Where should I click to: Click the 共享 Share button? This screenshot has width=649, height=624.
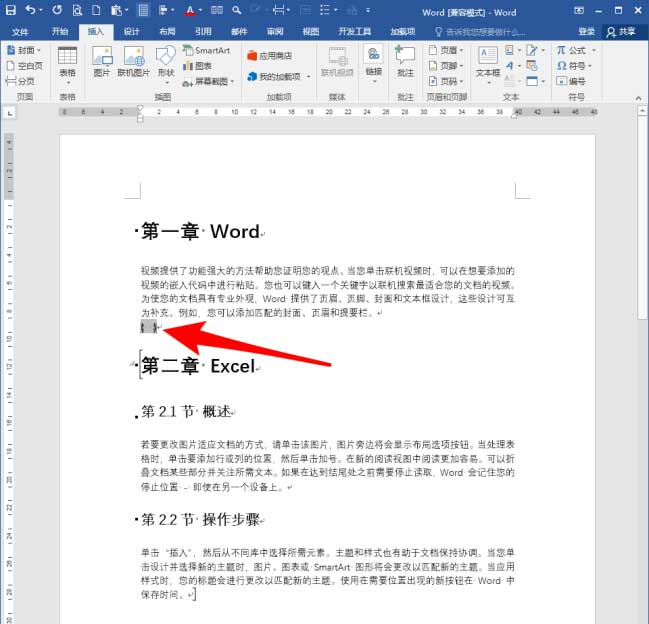[623, 31]
